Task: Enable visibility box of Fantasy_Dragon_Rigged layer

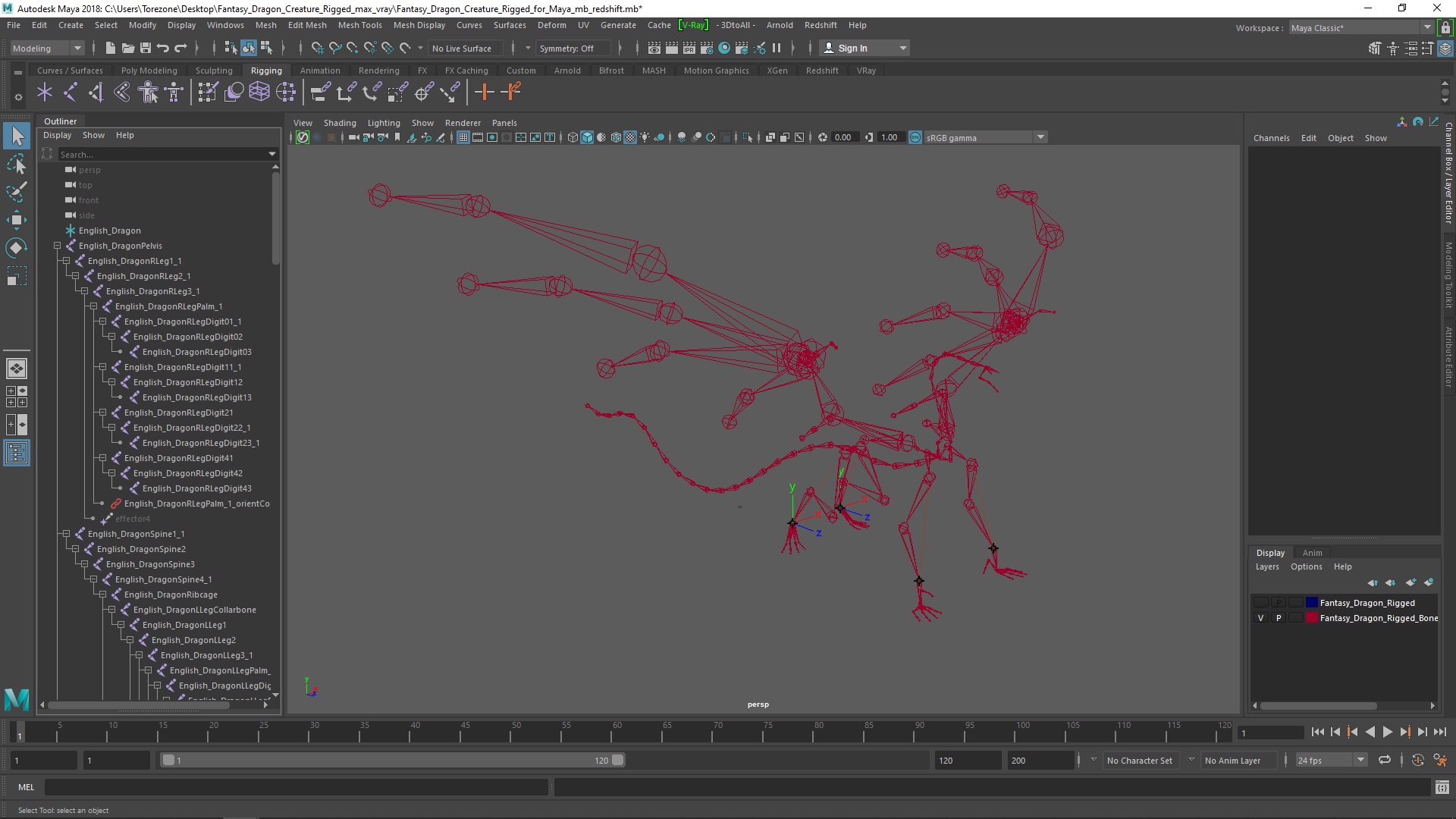Action: pos(1260,603)
